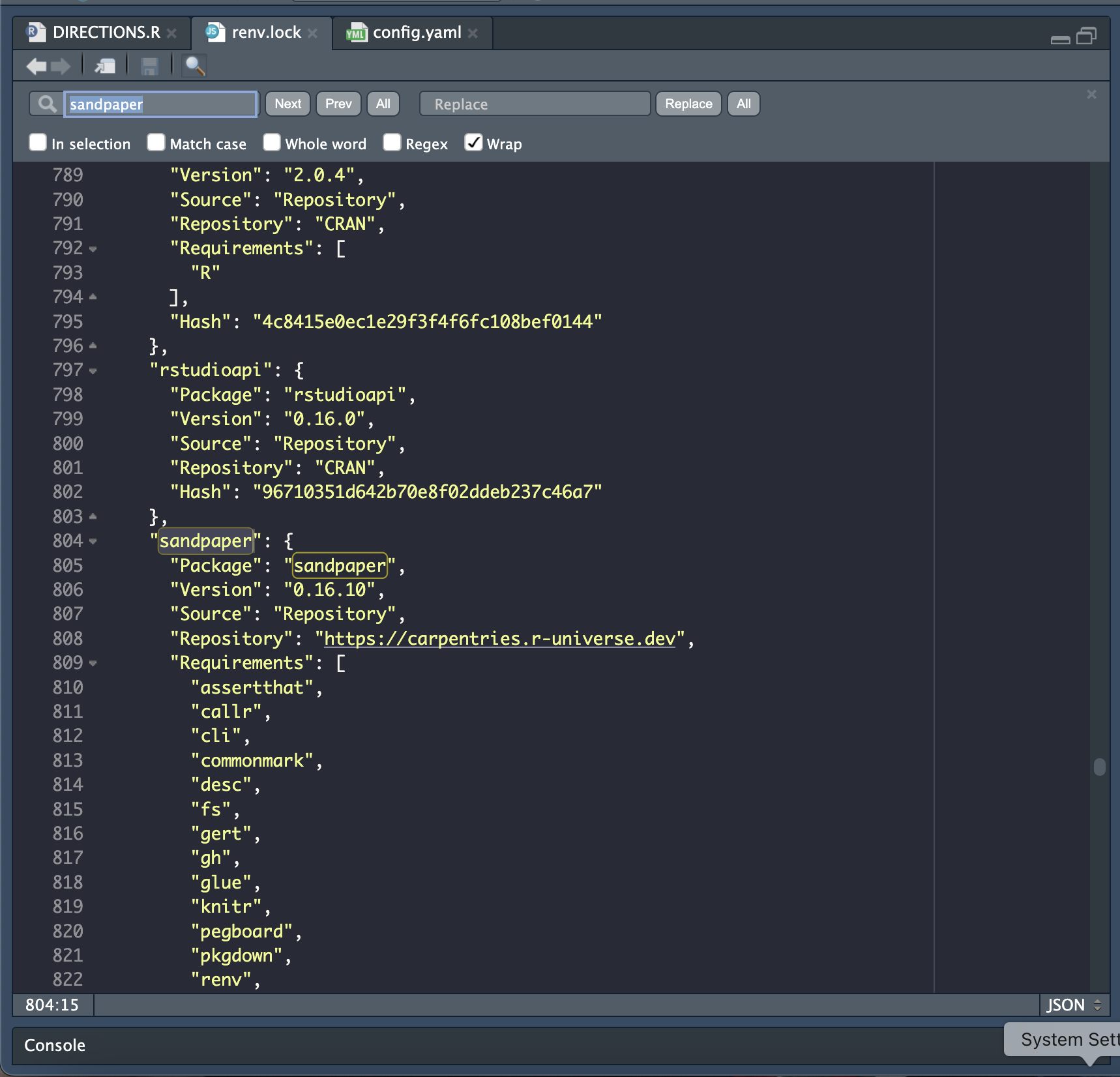
Task: Collapse the rstudioapi block at line 797
Action: tap(93, 371)
